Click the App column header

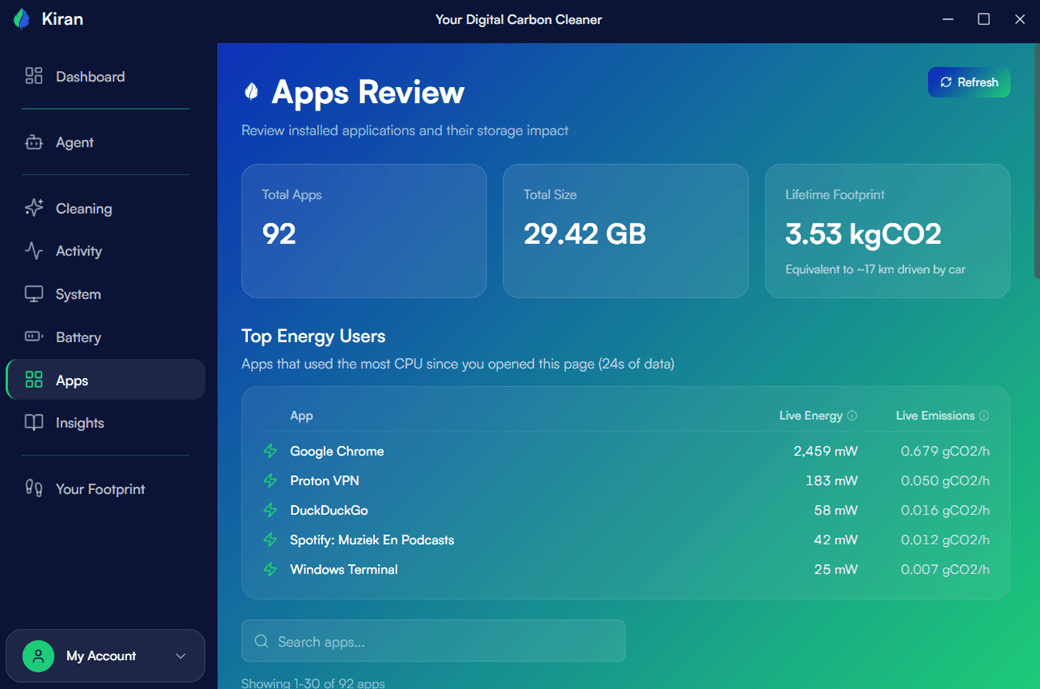pos(301,416)
